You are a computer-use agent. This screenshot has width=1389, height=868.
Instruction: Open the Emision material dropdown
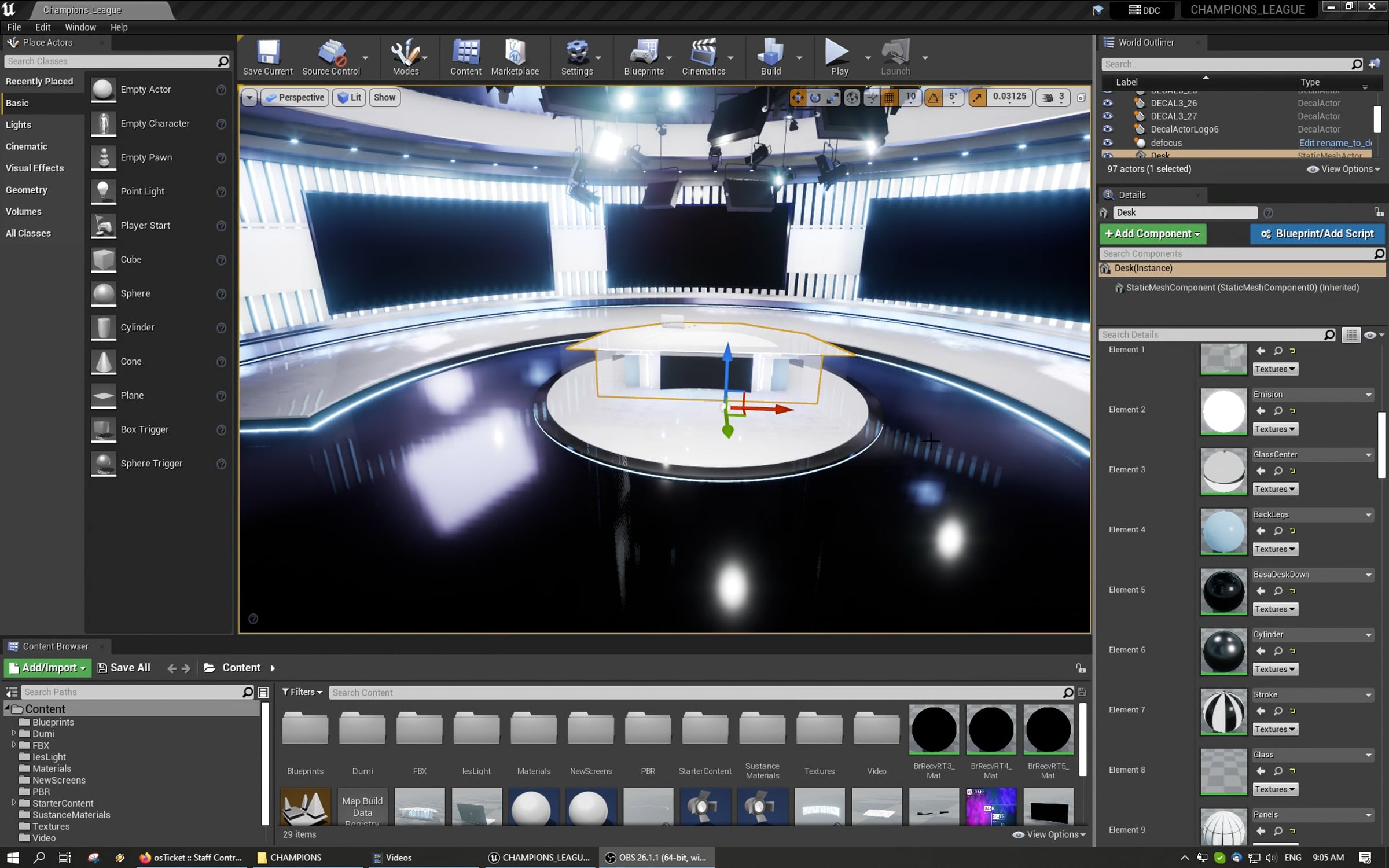click(x=1311, y=395)
